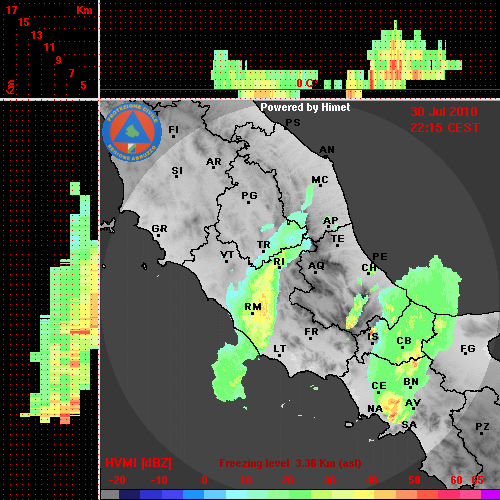500x500 pixels.
Task: Click the date '30 Jul 2010'
Action: click(x=444, y=112)
